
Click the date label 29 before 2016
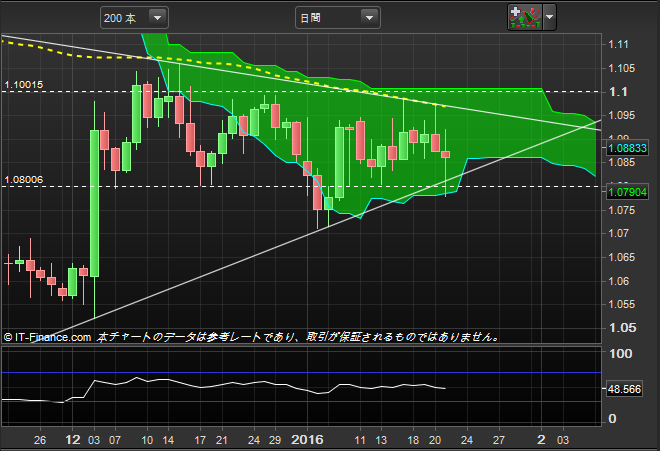[275, 440]
